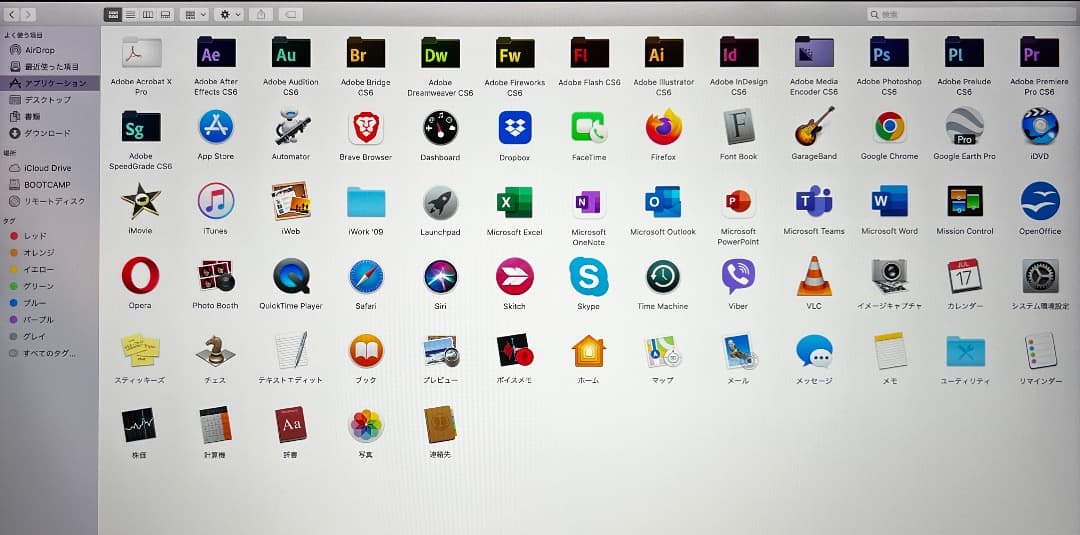The width and height of the screenshot is (1080, 535).
Task: Click the edit tags toolbar button
Action: point(290,14)
